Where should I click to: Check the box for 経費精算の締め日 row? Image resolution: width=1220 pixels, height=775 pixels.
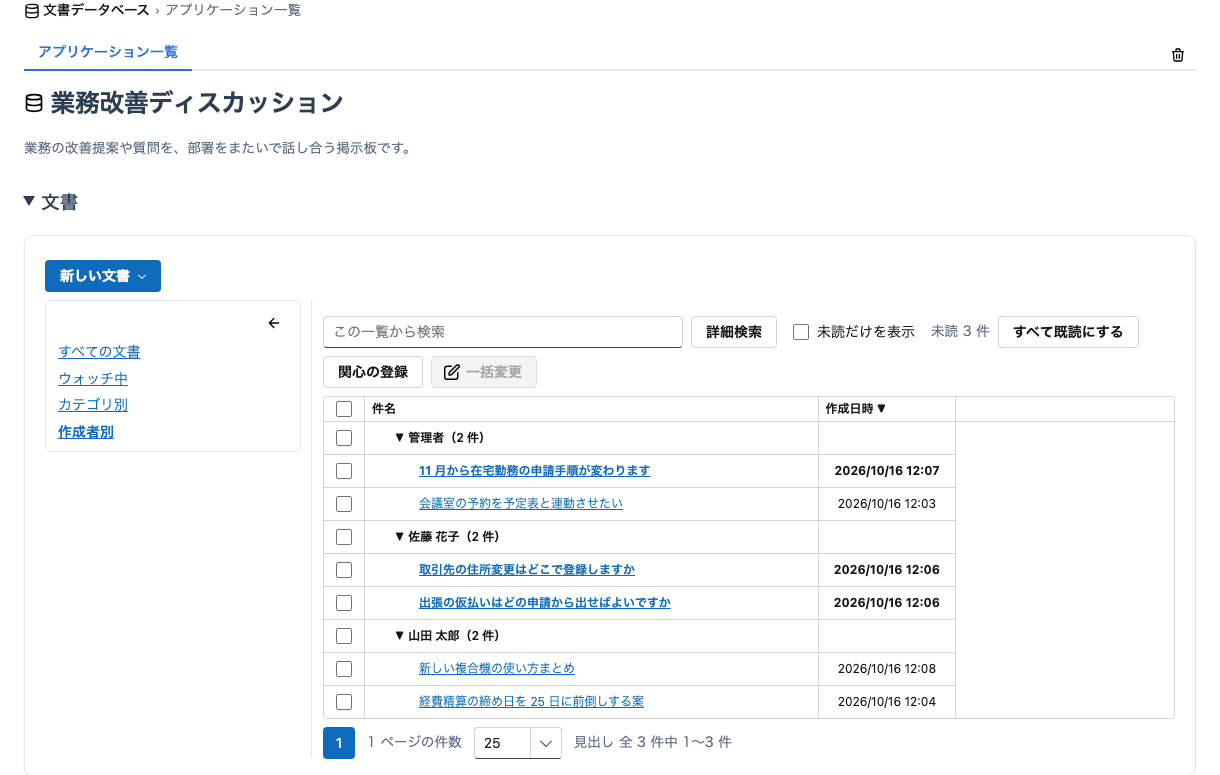(x=344, y=702)
